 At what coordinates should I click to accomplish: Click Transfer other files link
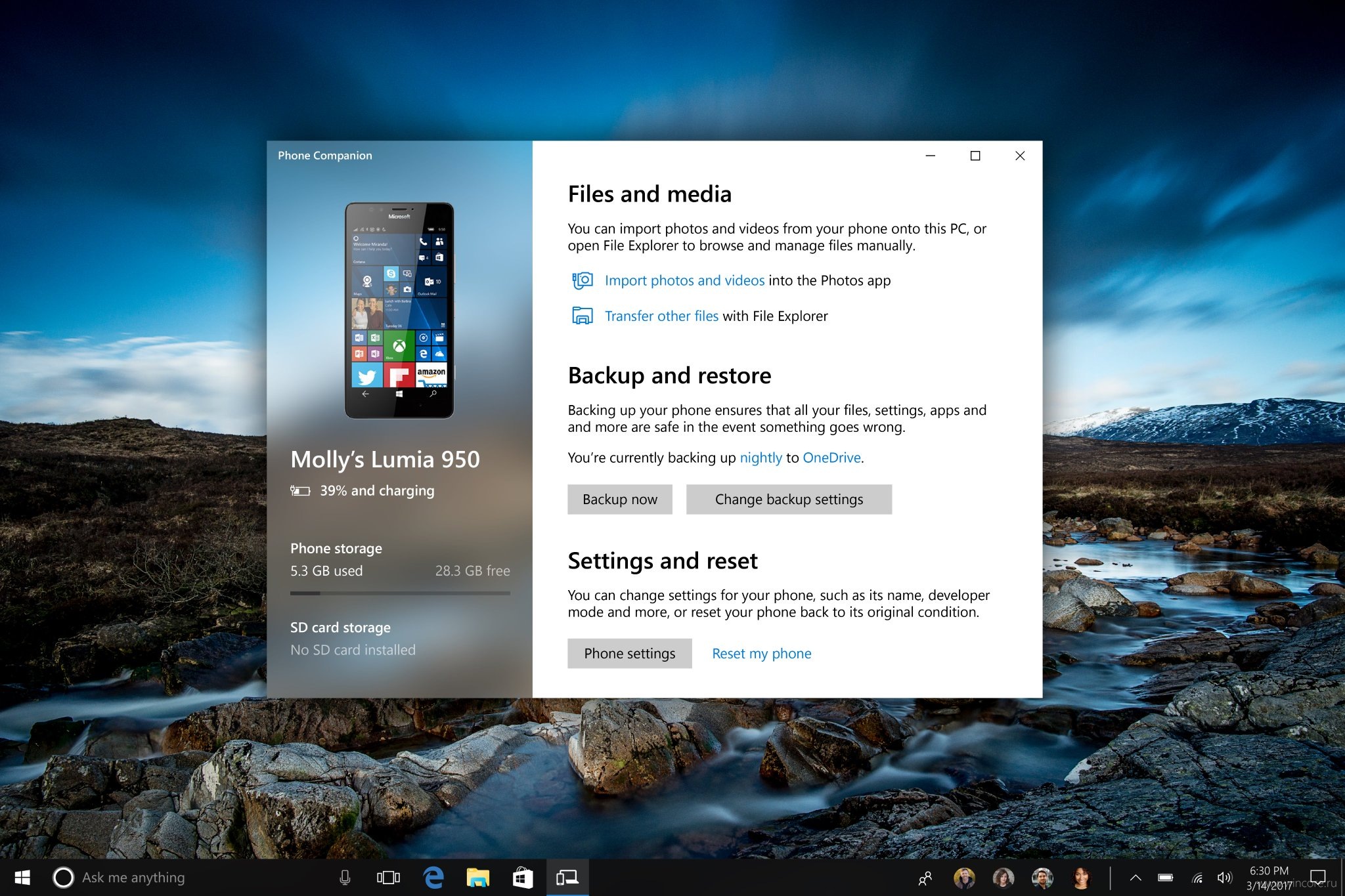(x=661, y=316)
